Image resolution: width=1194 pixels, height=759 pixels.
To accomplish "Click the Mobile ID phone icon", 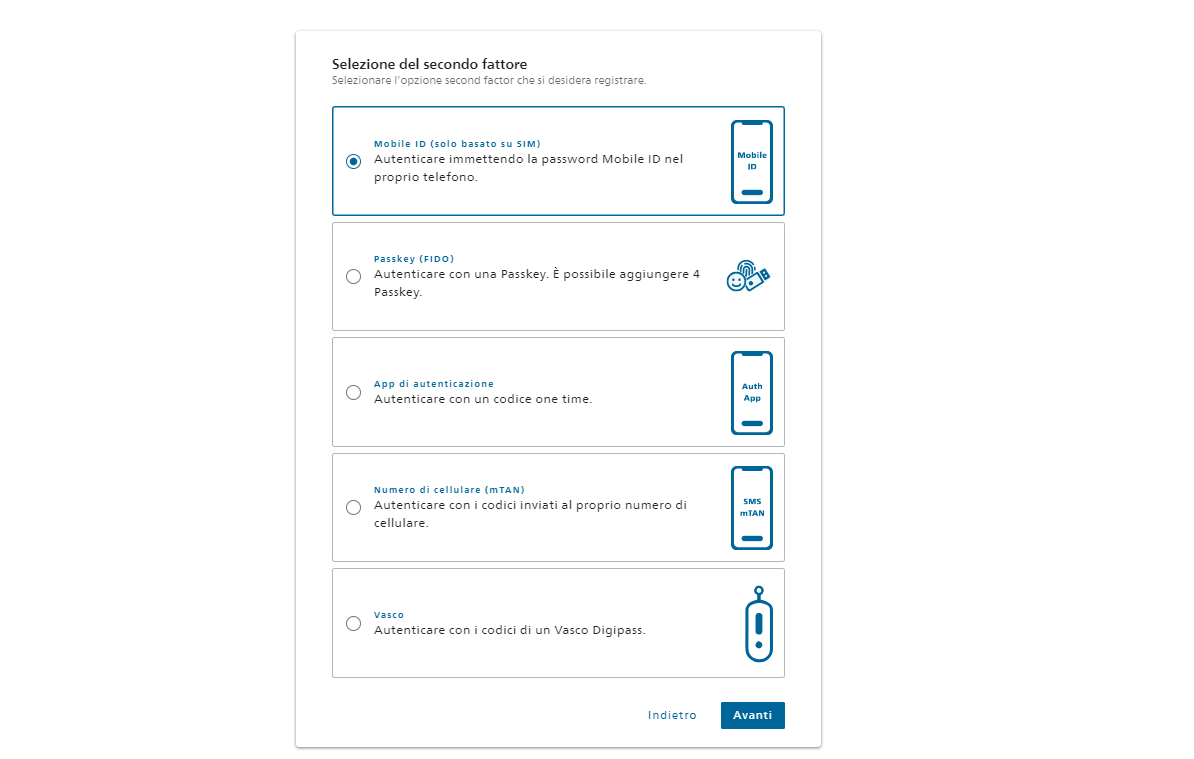I will [752, 161].
